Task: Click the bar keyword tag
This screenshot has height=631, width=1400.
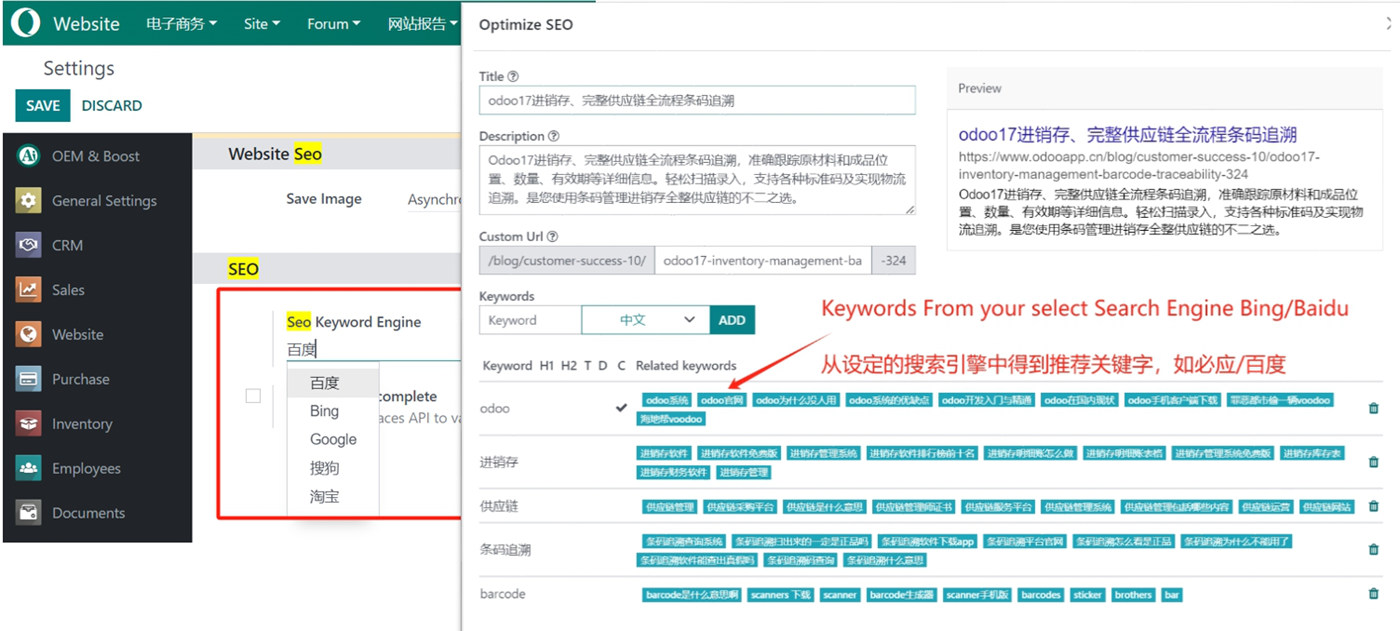Action: [1172, 594]
